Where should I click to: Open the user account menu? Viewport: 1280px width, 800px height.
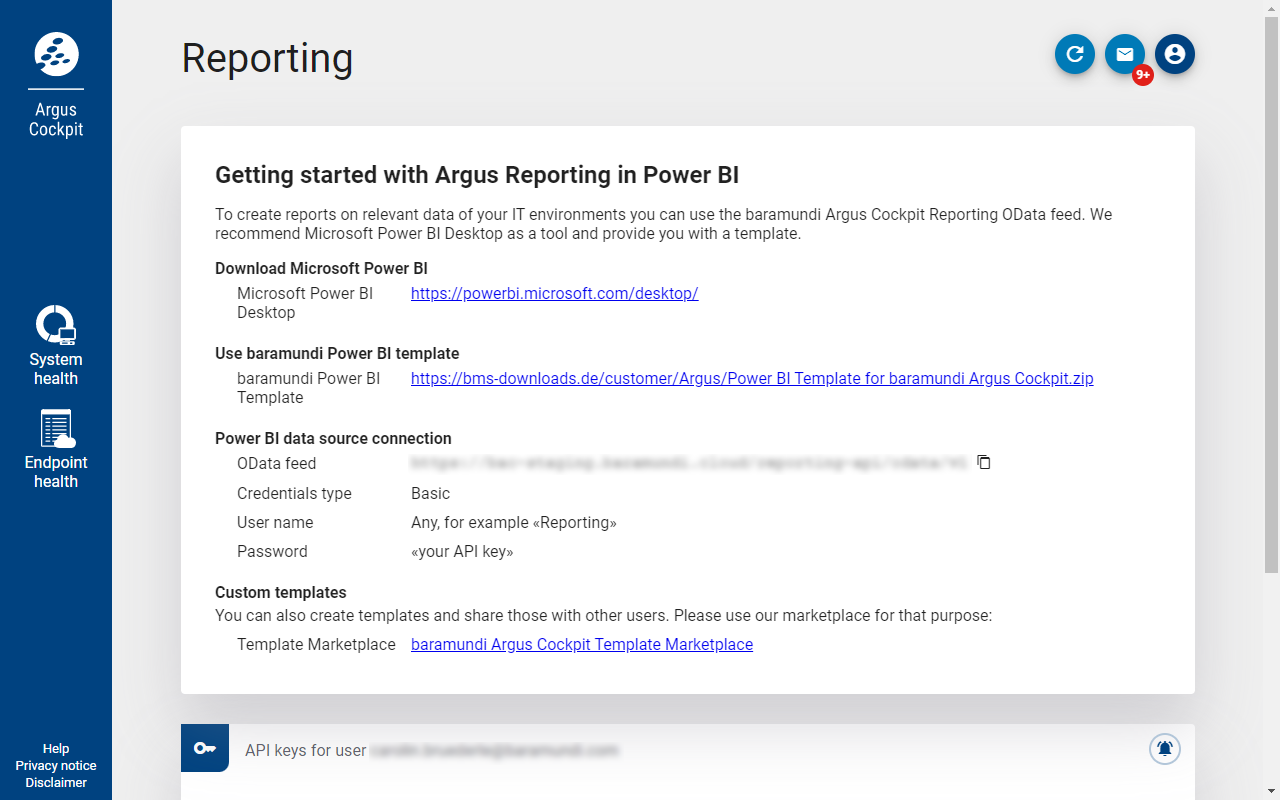[1175, 54]
